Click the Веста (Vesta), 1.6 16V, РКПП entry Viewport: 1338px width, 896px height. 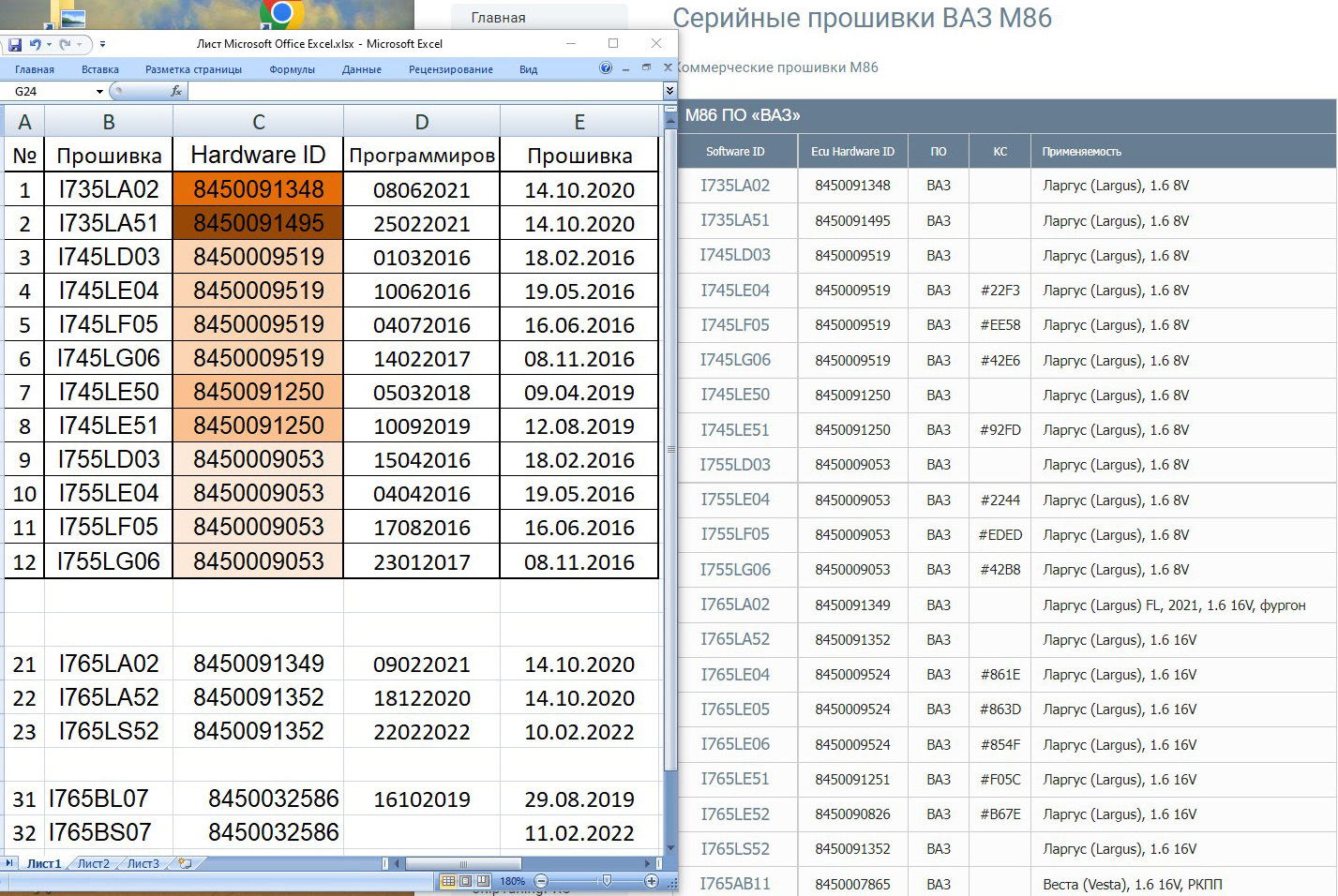[x=1133, y=884]
